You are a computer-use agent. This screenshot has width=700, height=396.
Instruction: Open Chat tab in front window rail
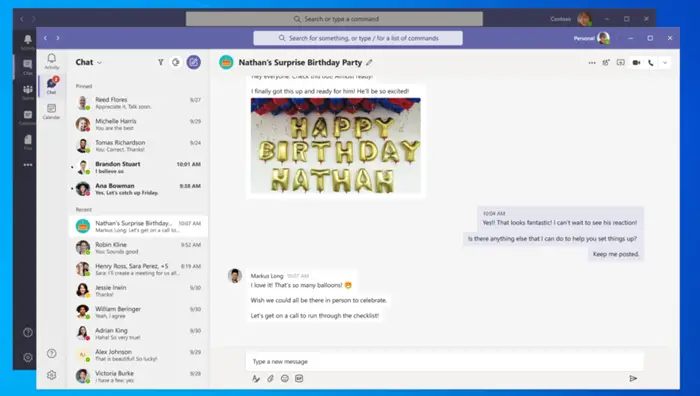coord(51,85)
